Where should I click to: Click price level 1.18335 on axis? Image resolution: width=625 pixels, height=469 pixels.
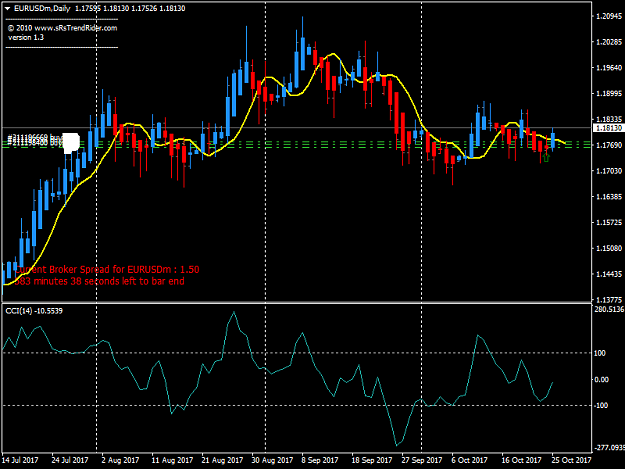[608, 119]
